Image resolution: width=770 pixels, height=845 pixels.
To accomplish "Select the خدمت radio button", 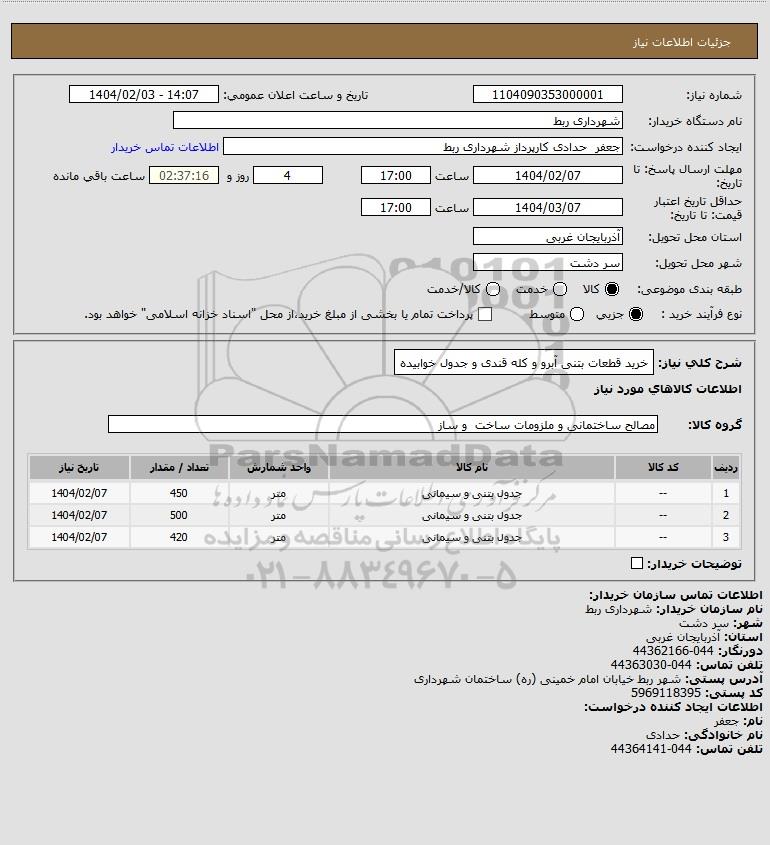I will 560,289.
